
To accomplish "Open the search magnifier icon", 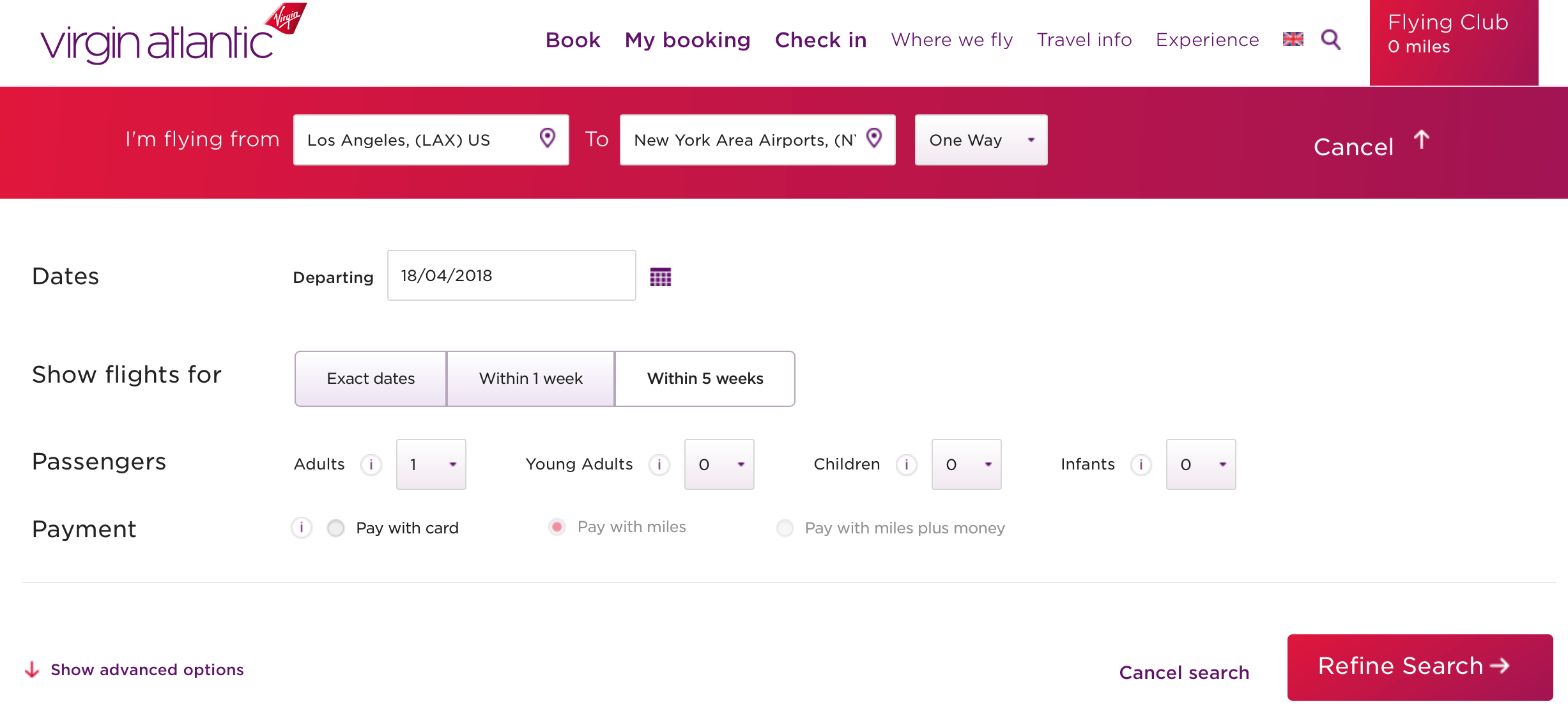I will pos(1330,40).
